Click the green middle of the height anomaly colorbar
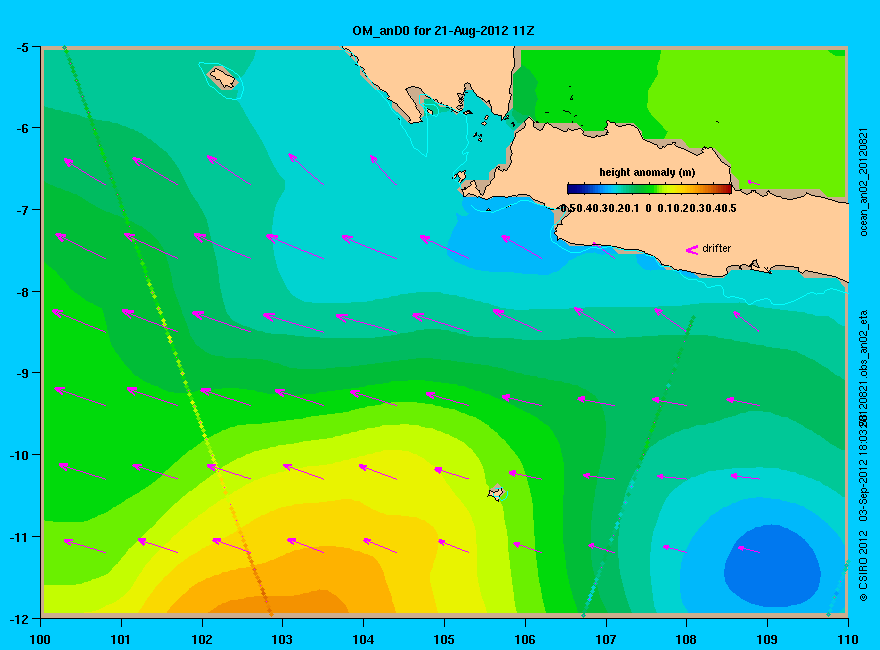880x650 pixels. (649, 189)
